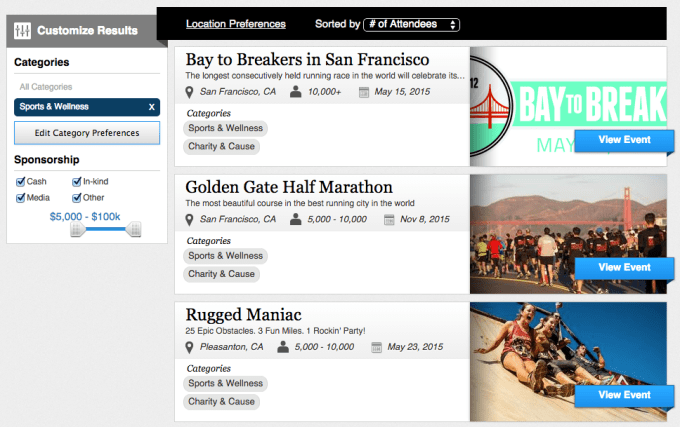Click the 'longest consecutively held running race' description
Screen dimensions: 680x427
point(325,76)
